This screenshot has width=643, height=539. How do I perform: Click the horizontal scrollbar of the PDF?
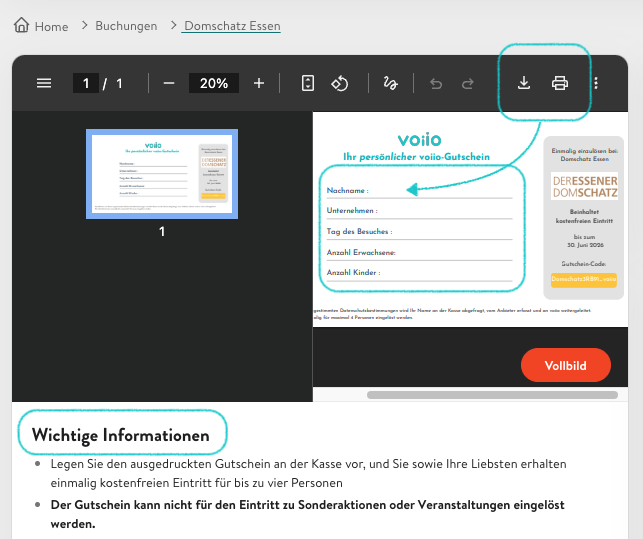(492, 395)
